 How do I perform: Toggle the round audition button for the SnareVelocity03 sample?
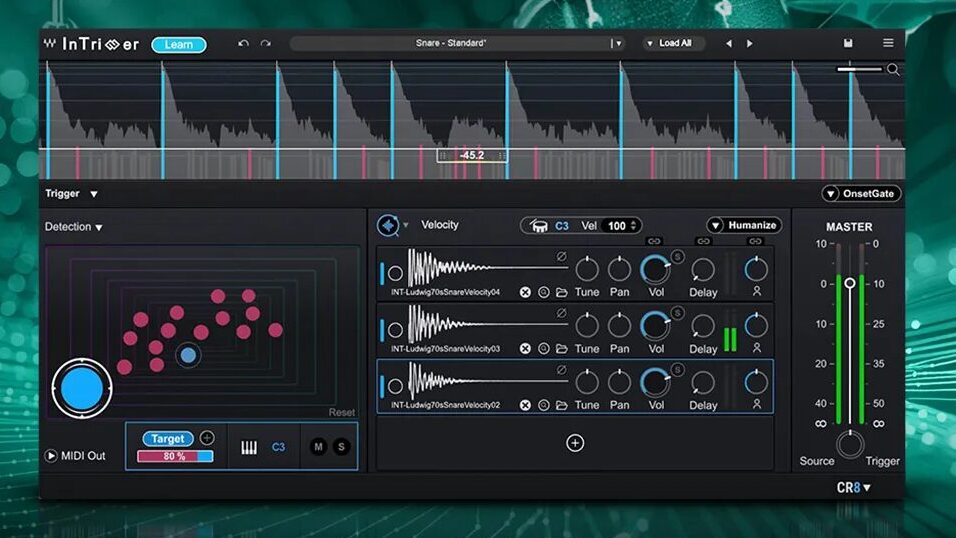(395, 330)
